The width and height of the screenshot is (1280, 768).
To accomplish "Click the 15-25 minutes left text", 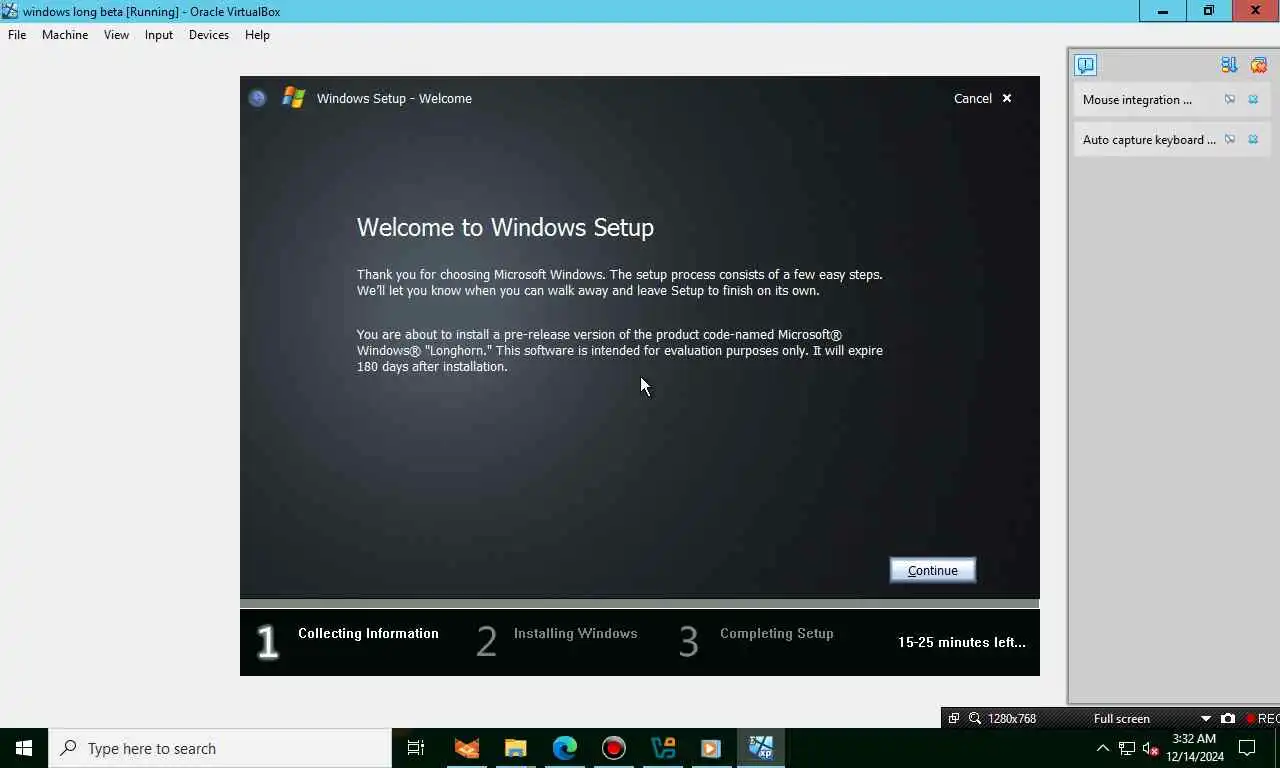I will tap(961, 642).
